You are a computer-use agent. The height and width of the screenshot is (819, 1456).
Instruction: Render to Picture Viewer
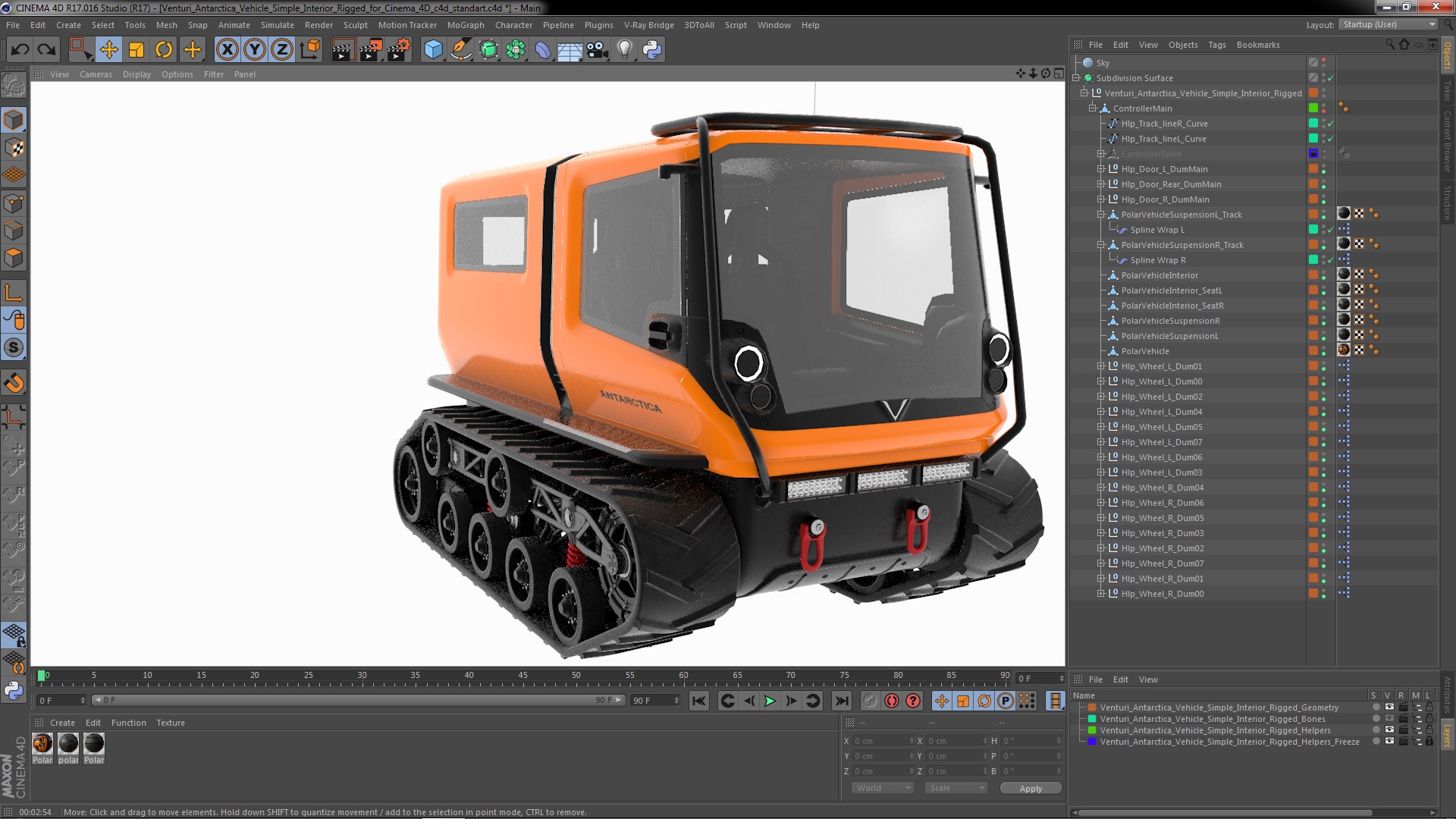coord(371,50)
